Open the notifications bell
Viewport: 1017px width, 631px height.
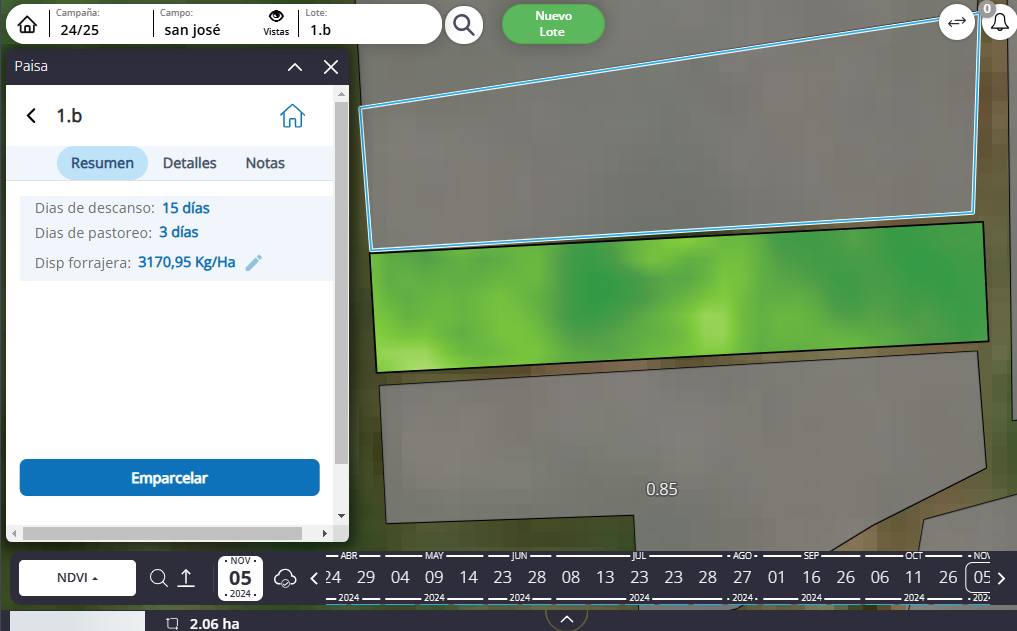click(x=999, y=23)
